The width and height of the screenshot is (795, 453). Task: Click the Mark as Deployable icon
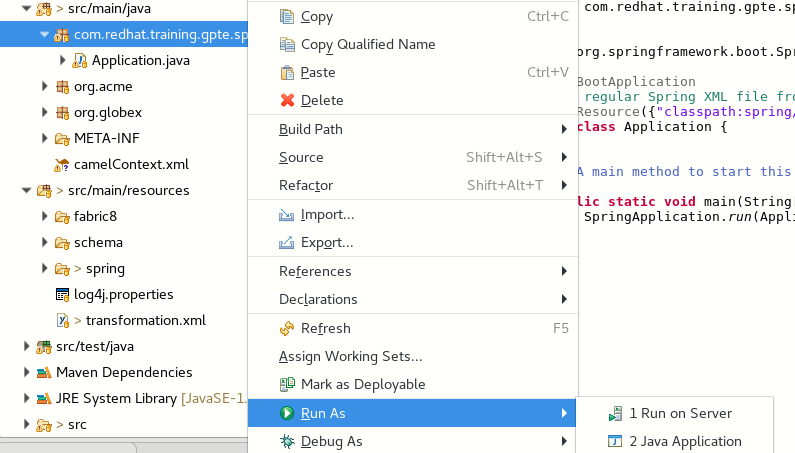[287, 385]
